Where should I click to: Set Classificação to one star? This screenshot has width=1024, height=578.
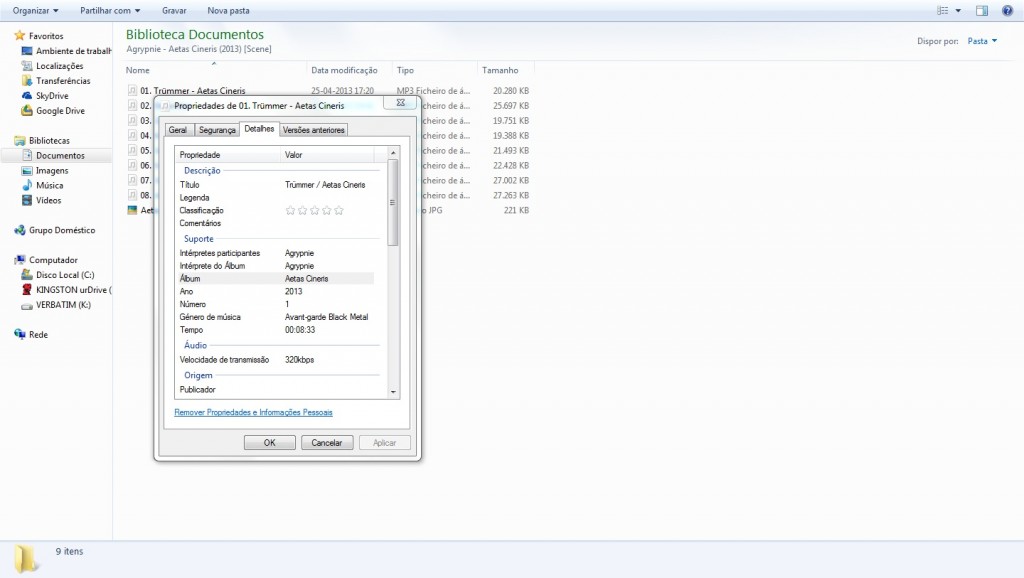(x=290, y=210)
